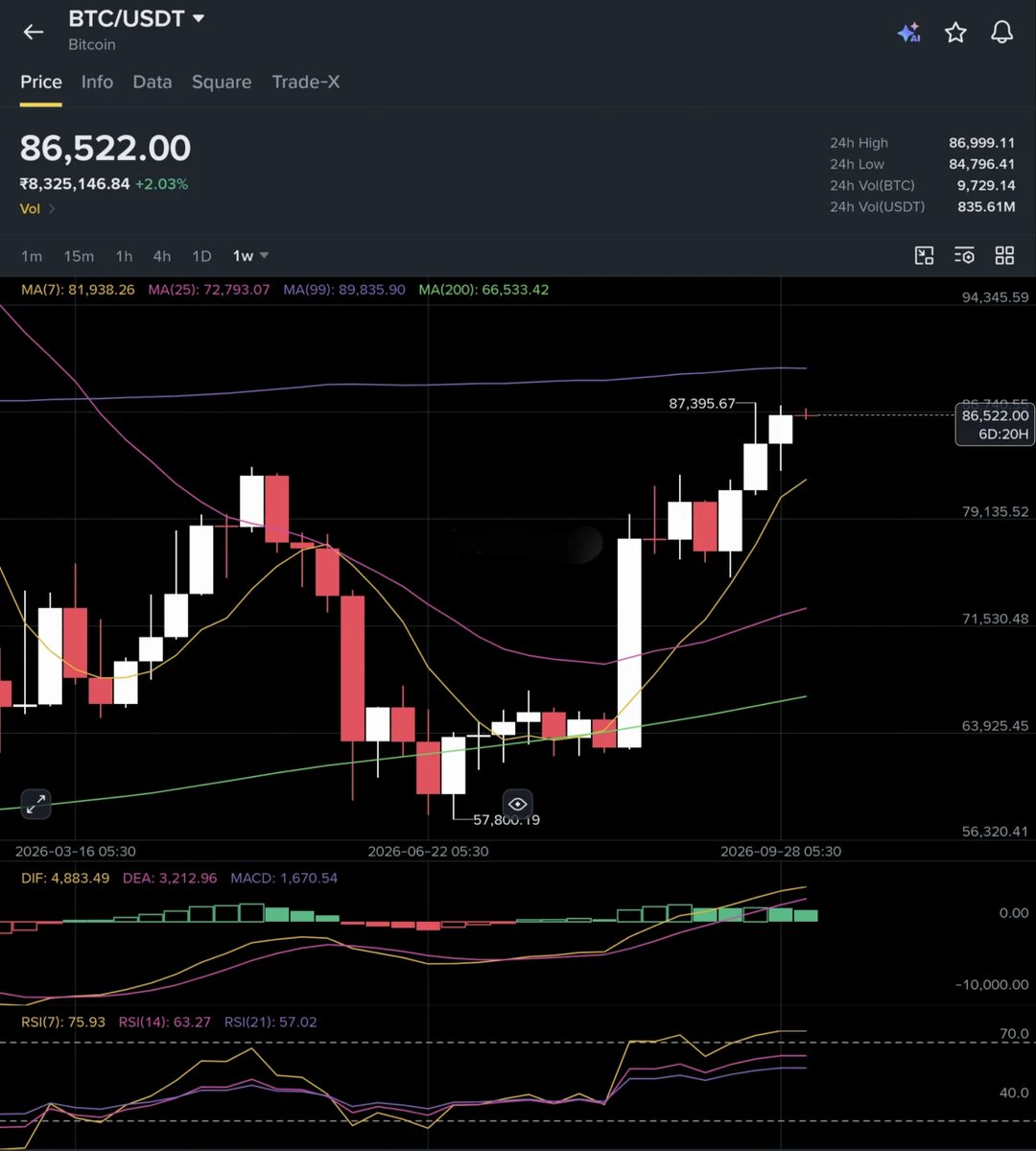The height and width of the screenshot is (1151, 1036).
Task: Expand chart to fullscreen with arrows icon
Action: coord(35,804)
